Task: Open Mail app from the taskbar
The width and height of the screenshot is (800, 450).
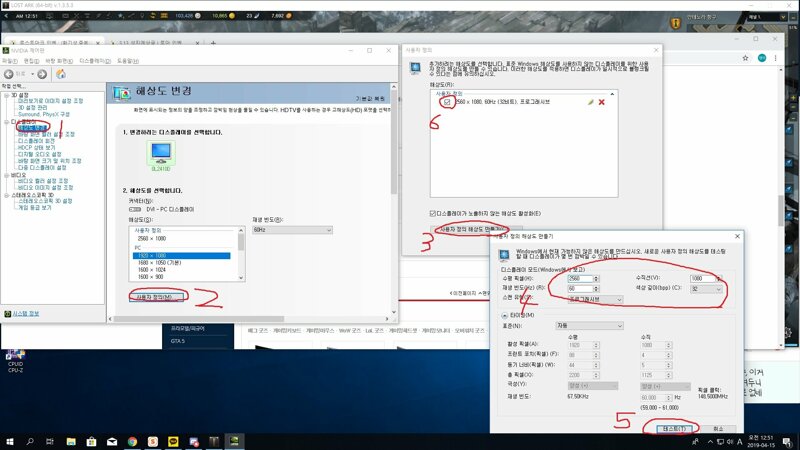Action: [112, 441]
